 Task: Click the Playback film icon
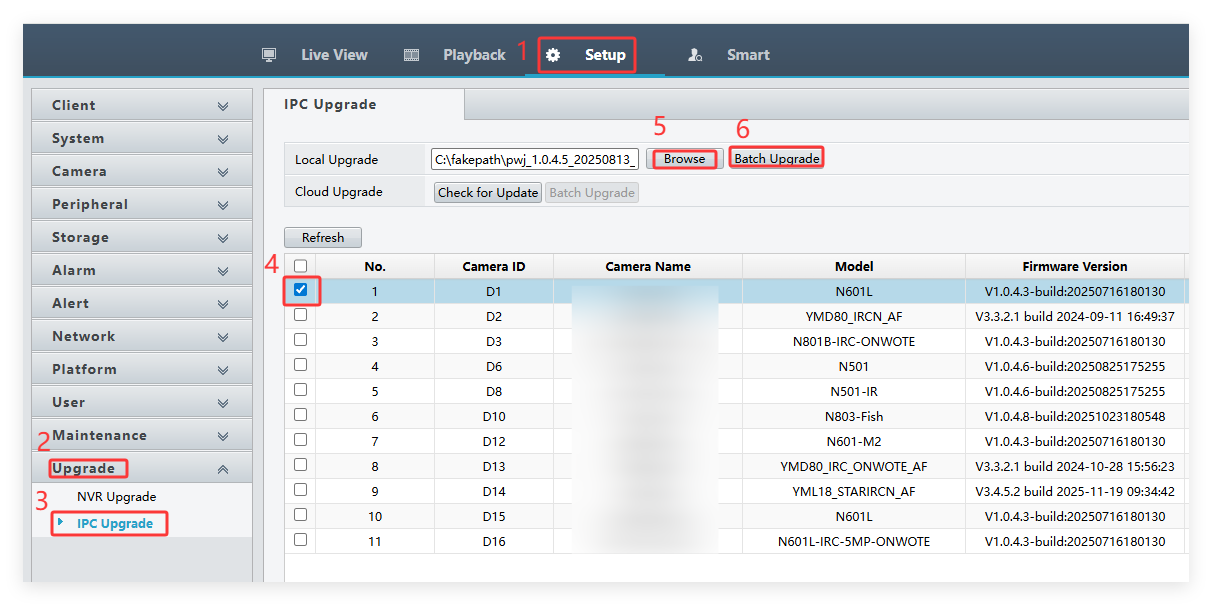click(411, 55)
